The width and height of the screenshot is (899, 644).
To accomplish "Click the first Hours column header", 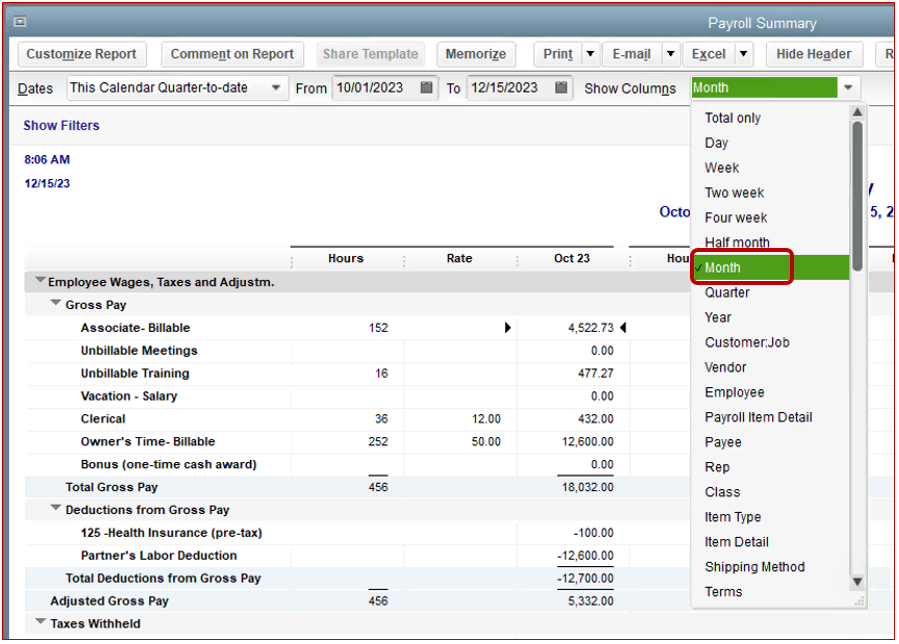I will [x=346, y=258].
